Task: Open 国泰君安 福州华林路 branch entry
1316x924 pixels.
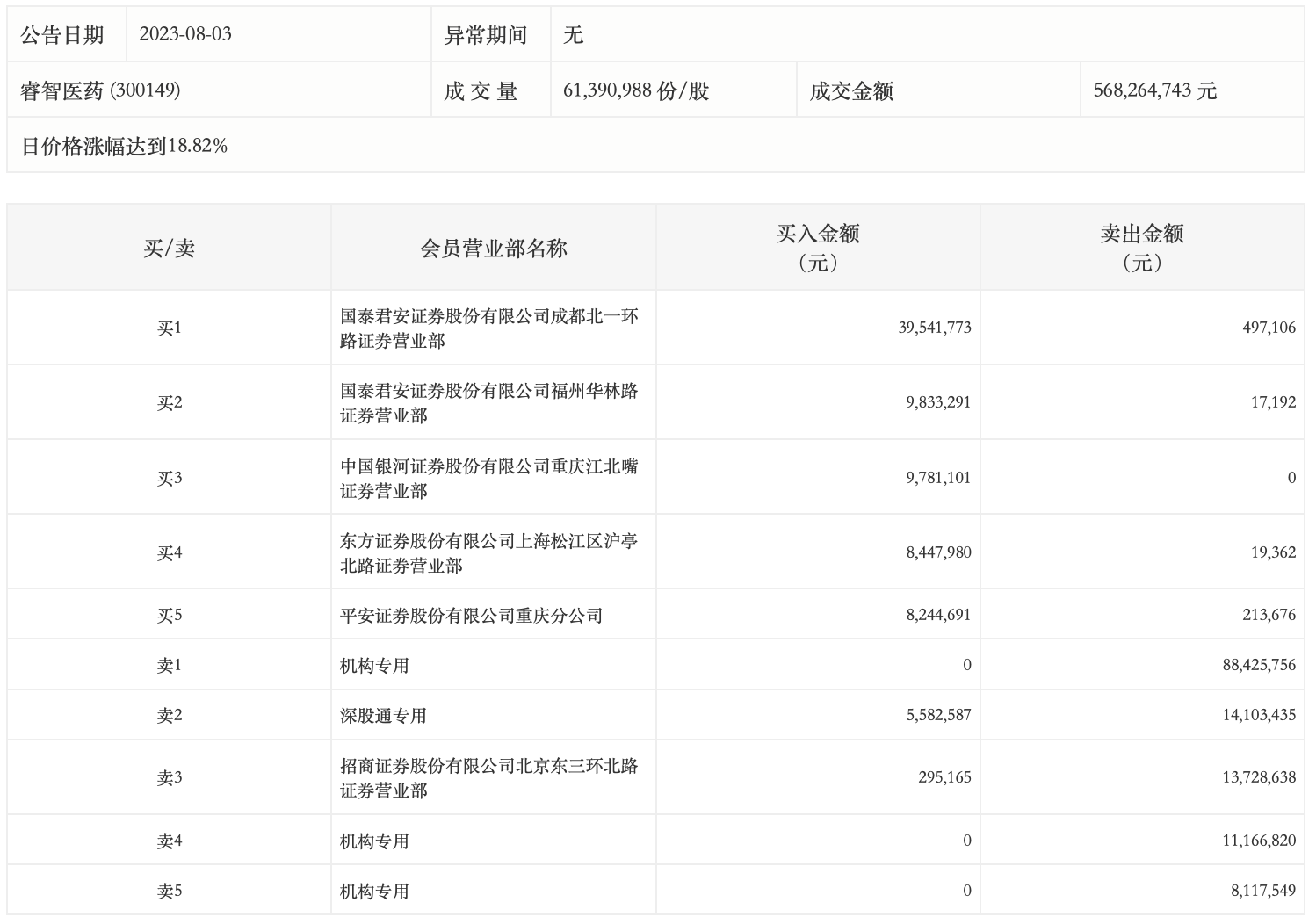Action: (488, 403)
